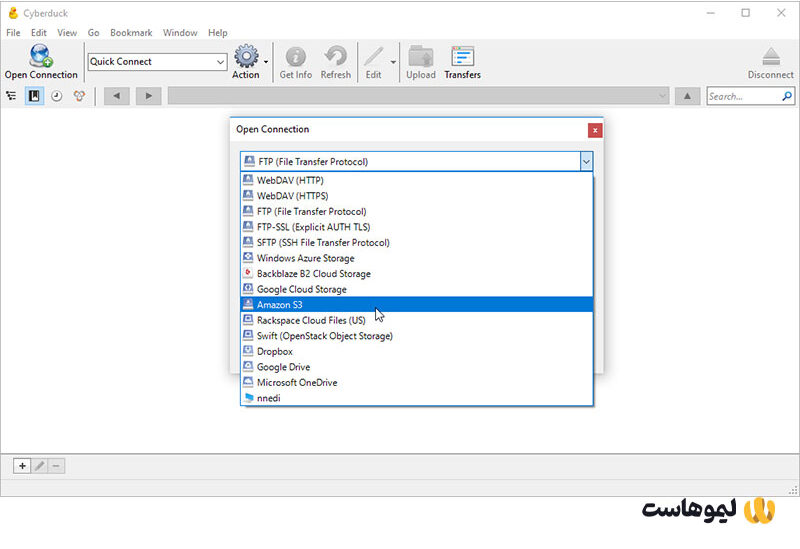Select SFTP (SSH File Transfer Protocol)
Image resolution: width=800 pixels, height=549 pixels.
[416, 242]
